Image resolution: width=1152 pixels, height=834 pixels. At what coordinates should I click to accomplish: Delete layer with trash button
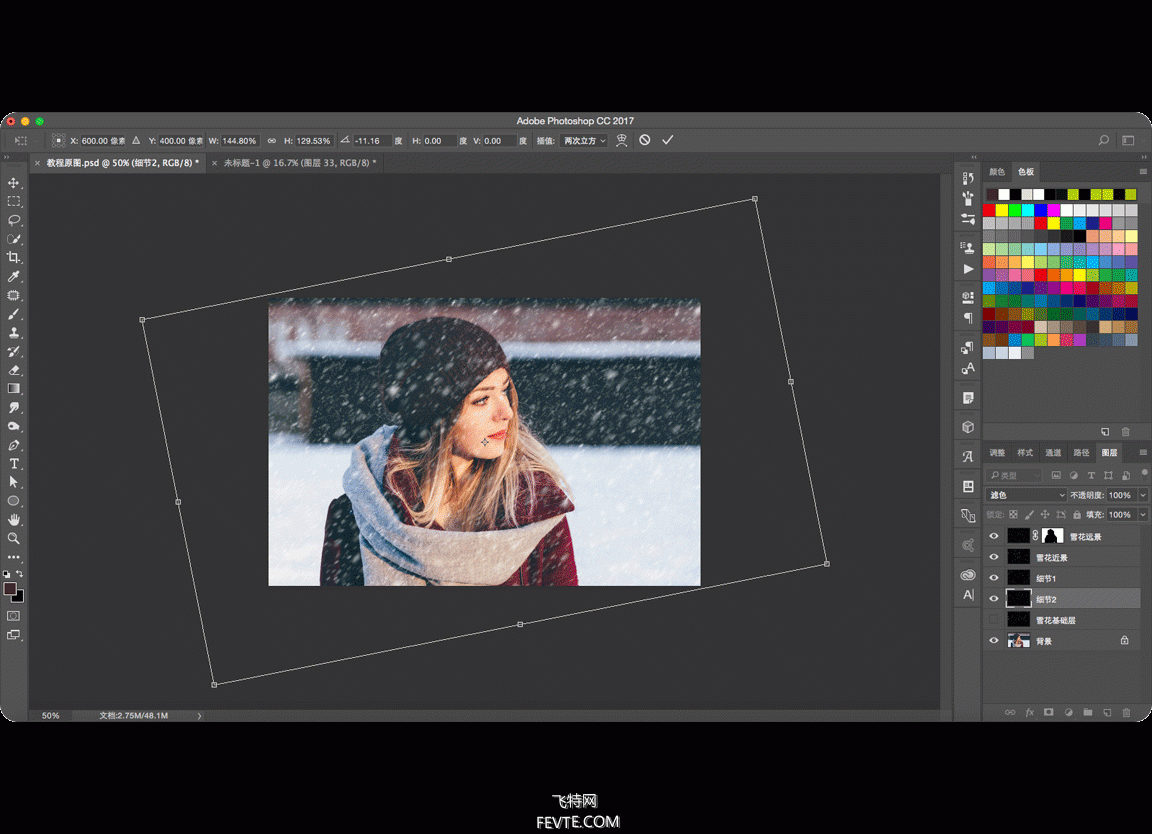[x=1126, y=713]
